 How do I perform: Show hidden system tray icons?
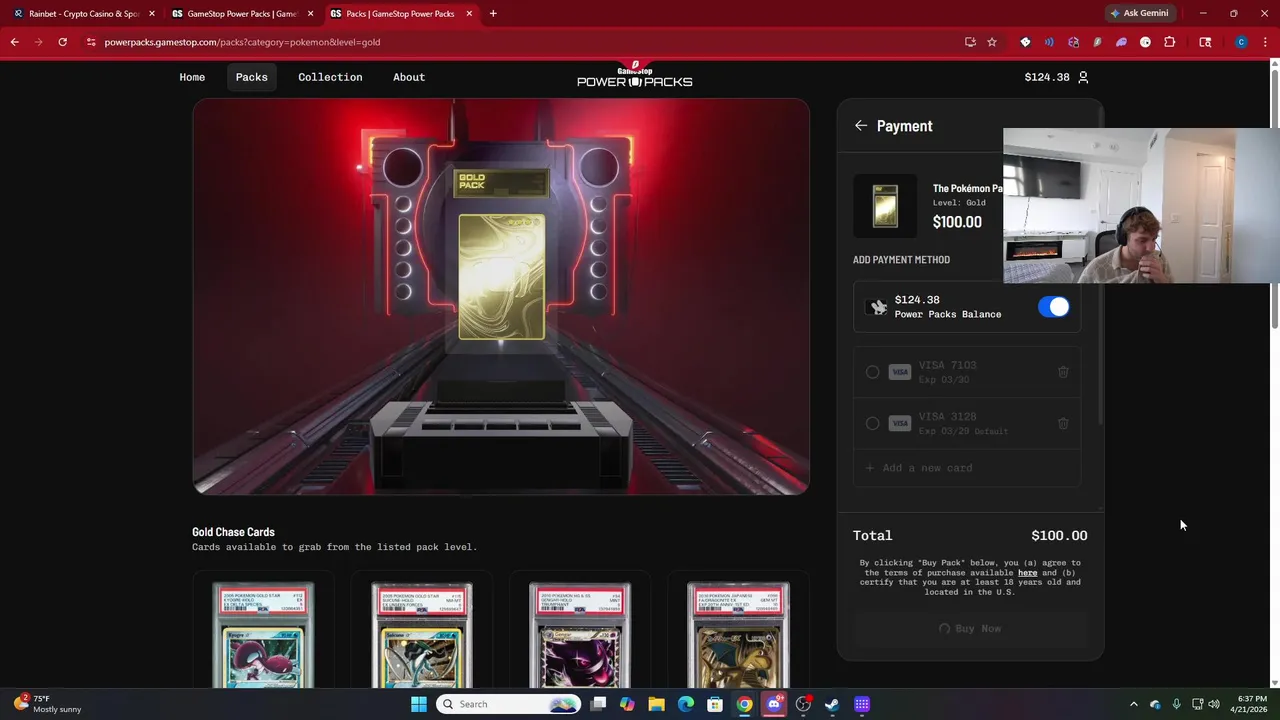(x=1133, y=704)
